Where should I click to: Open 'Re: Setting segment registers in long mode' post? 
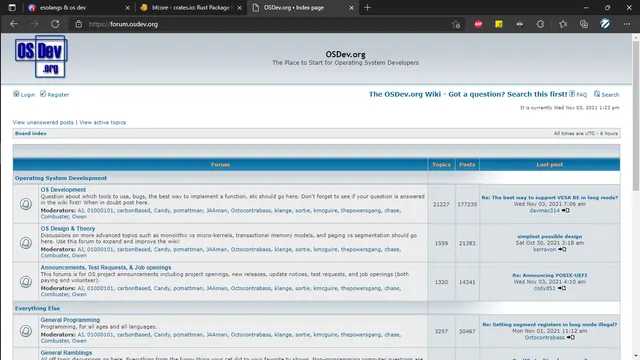[550, 324]
